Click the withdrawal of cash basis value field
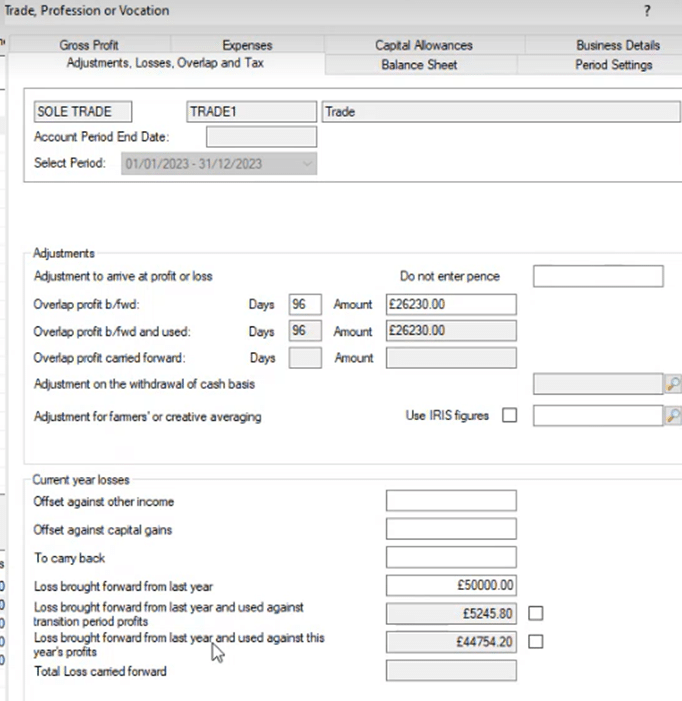 pyautogui.click(x=598, y=384)
